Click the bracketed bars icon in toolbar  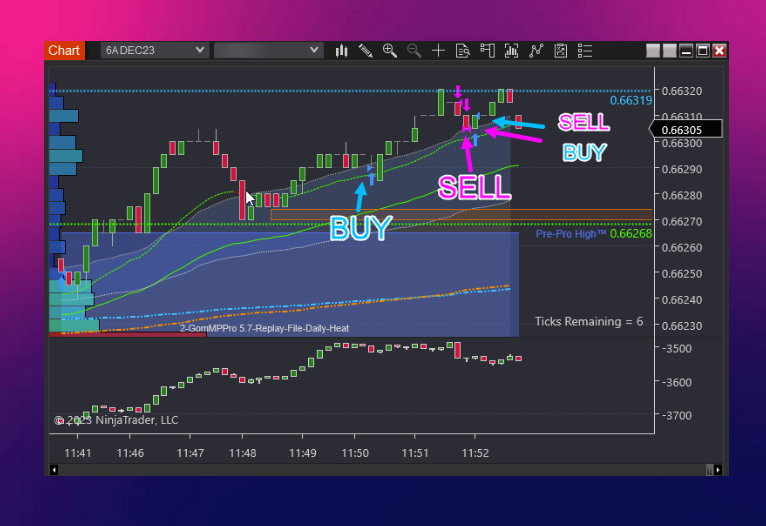[x=512, y=50]
